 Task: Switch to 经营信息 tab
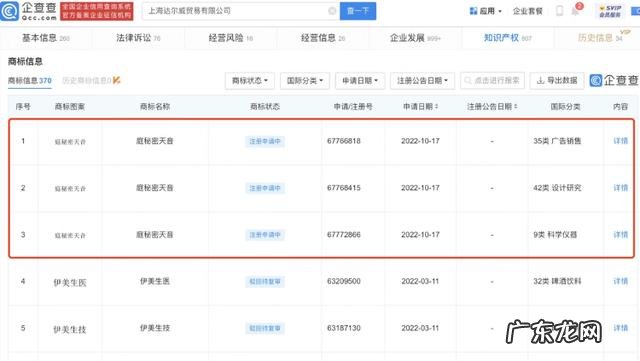point(323,38)
